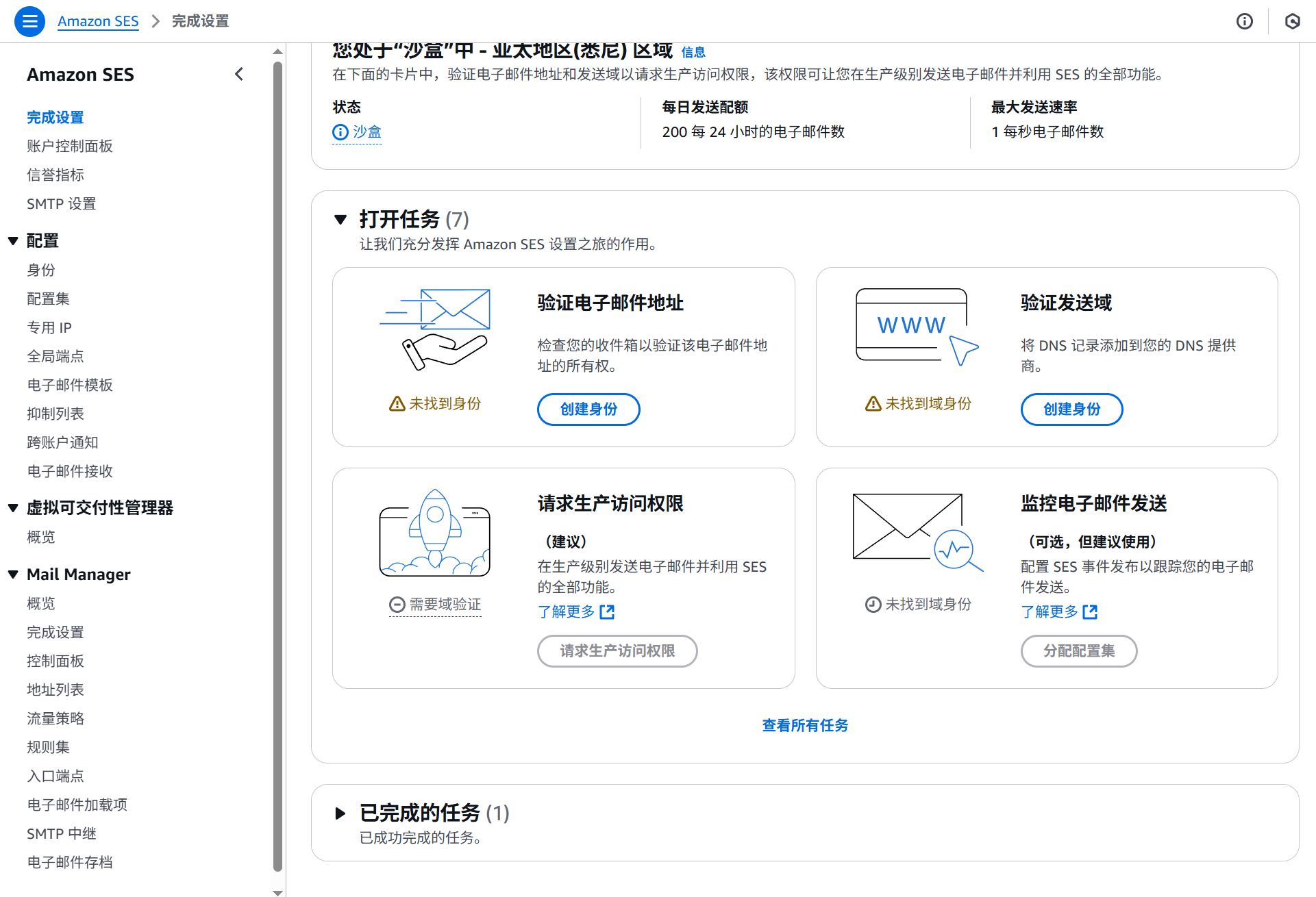Open 抑制列表 in the sidebar

click(x=55, y=414)
